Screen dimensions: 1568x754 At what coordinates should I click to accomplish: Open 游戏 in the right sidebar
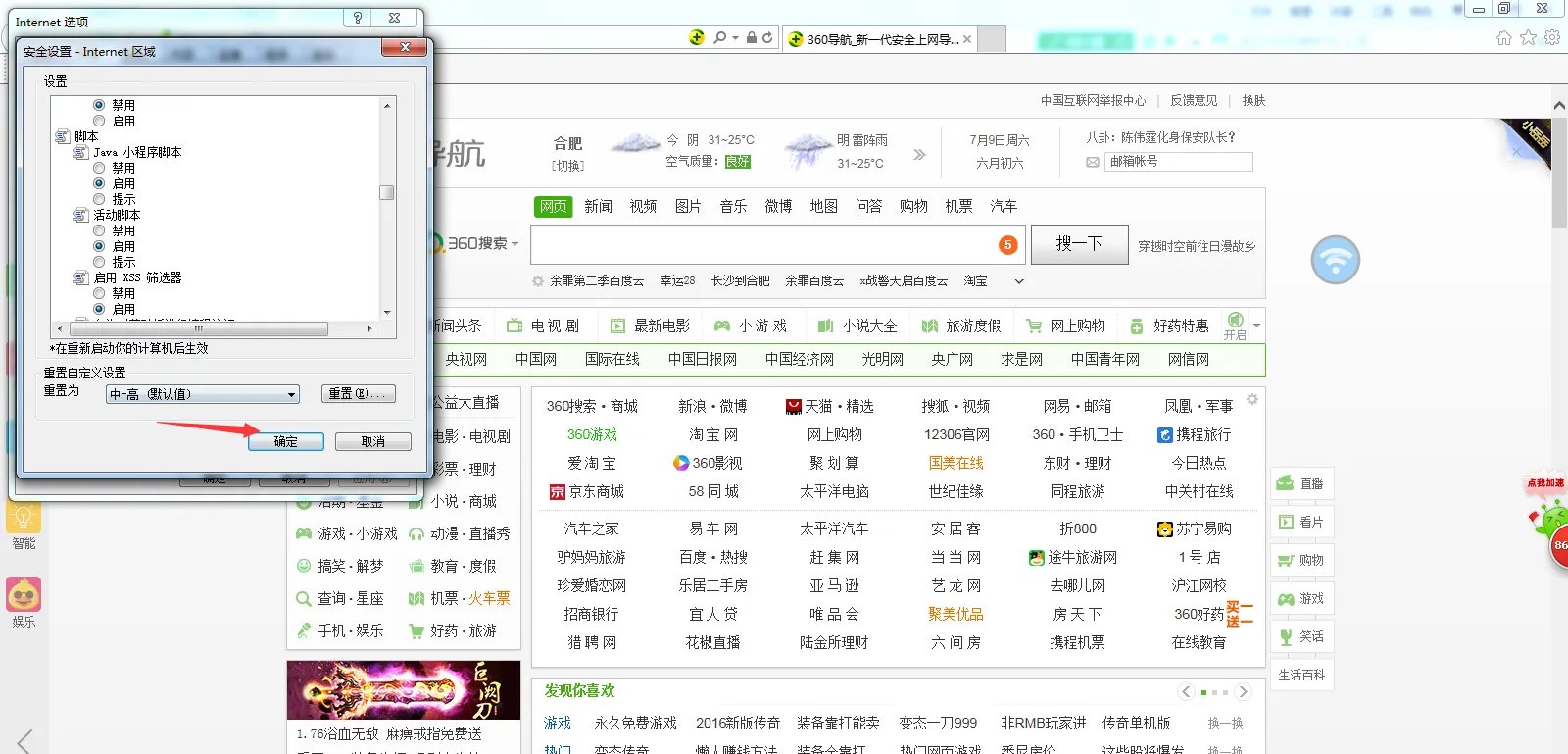pyautogui.click(x=1300, y=598)
